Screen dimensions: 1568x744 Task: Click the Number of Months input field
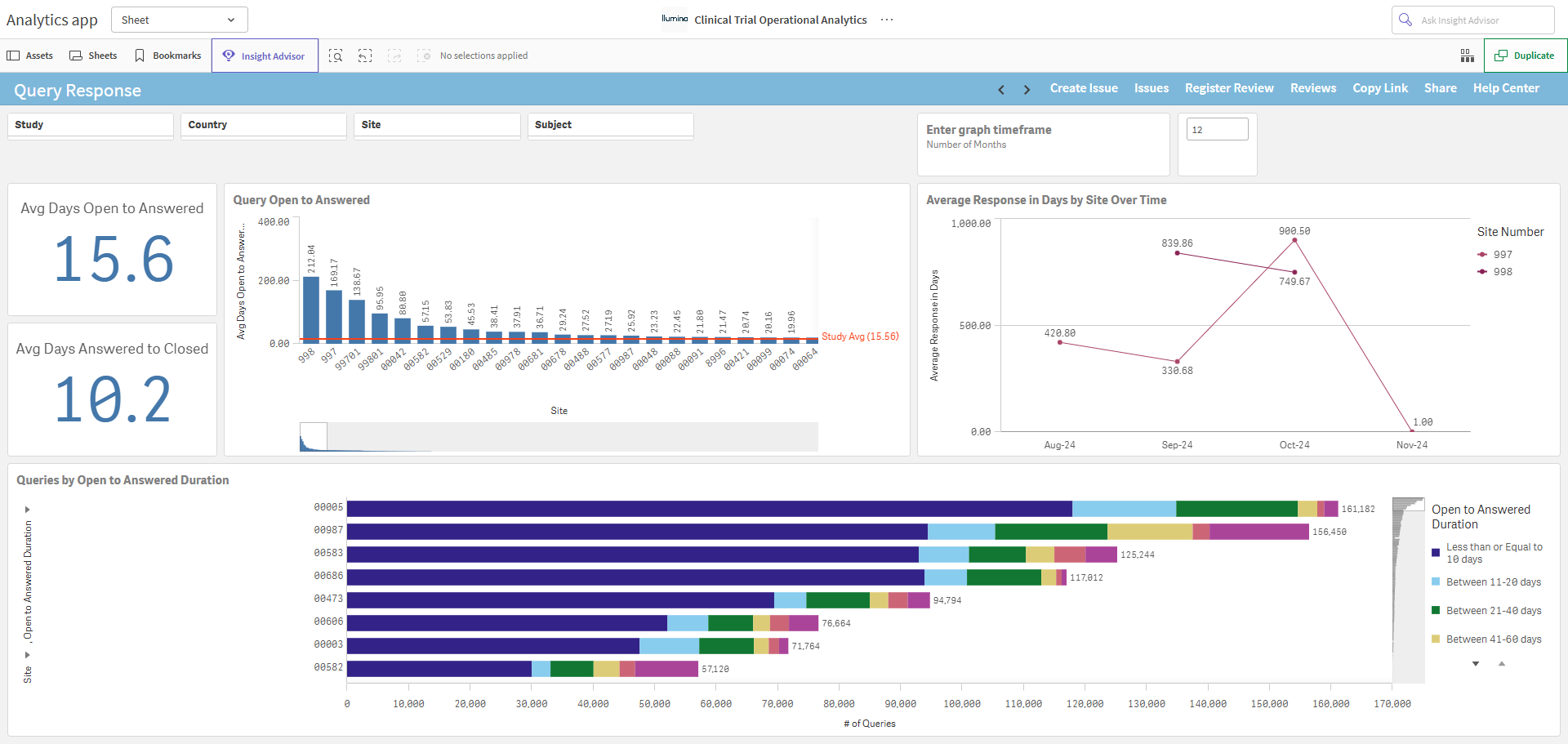1217,129
